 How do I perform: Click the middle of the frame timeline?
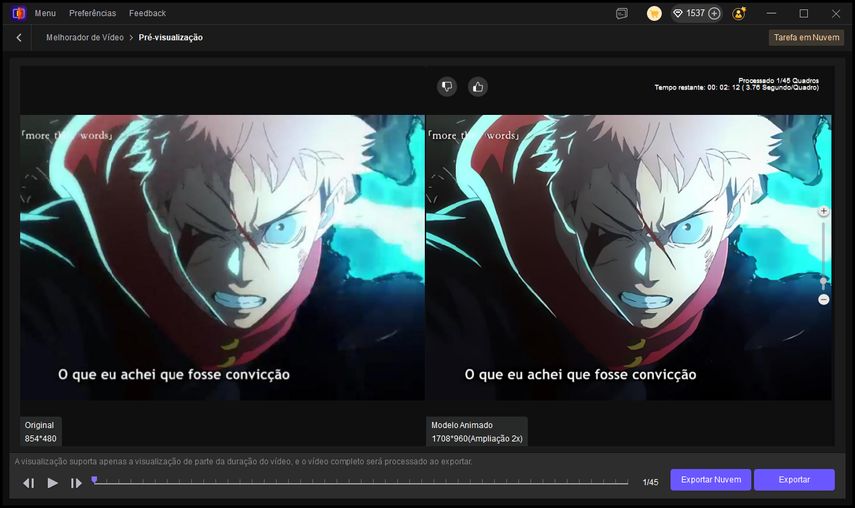coord(360,482)
